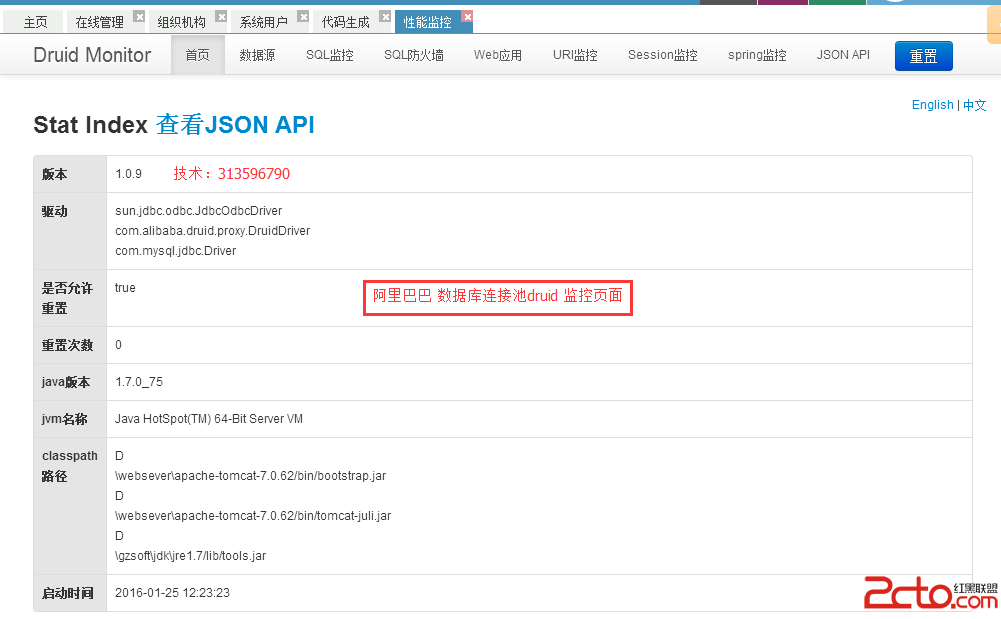Select the 性能监控 tab

(427, 22)
